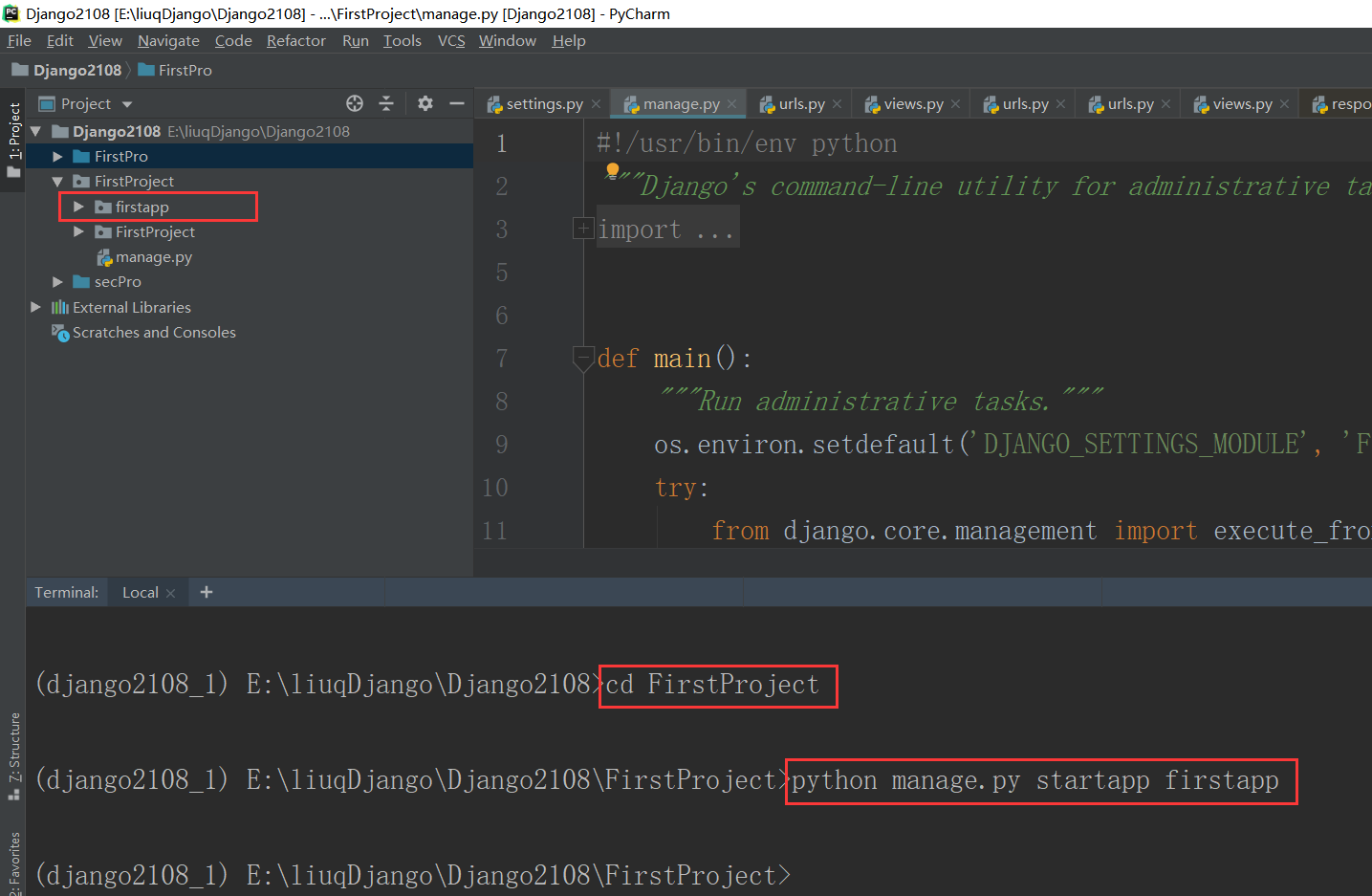Image resolution: width=1372 pixels, height=896 pixels.
Task: Click the intention lightbulb icon on line 2
Action: pos(613,171)
